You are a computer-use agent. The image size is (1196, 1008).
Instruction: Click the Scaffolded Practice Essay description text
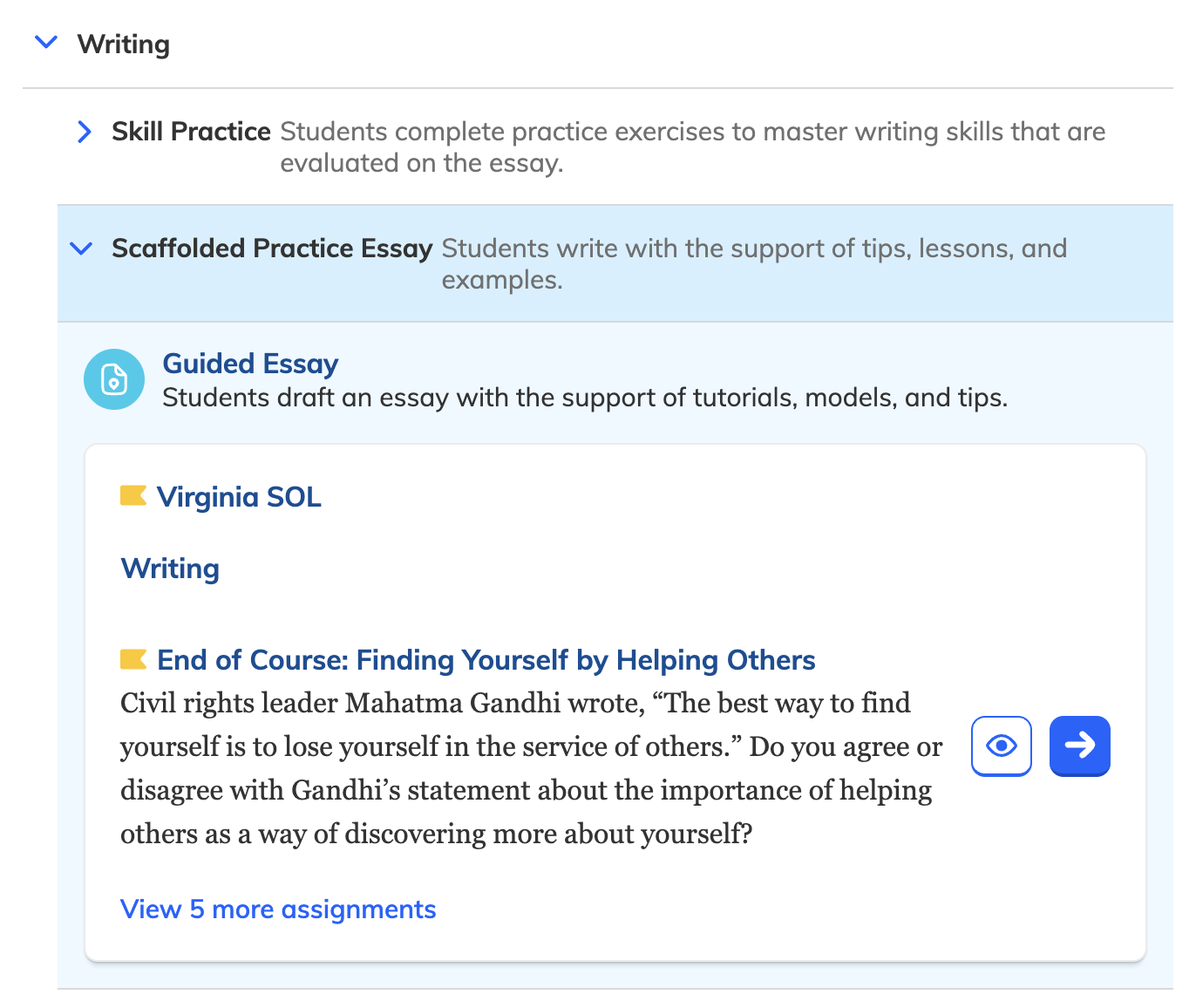tap(754, 263)
